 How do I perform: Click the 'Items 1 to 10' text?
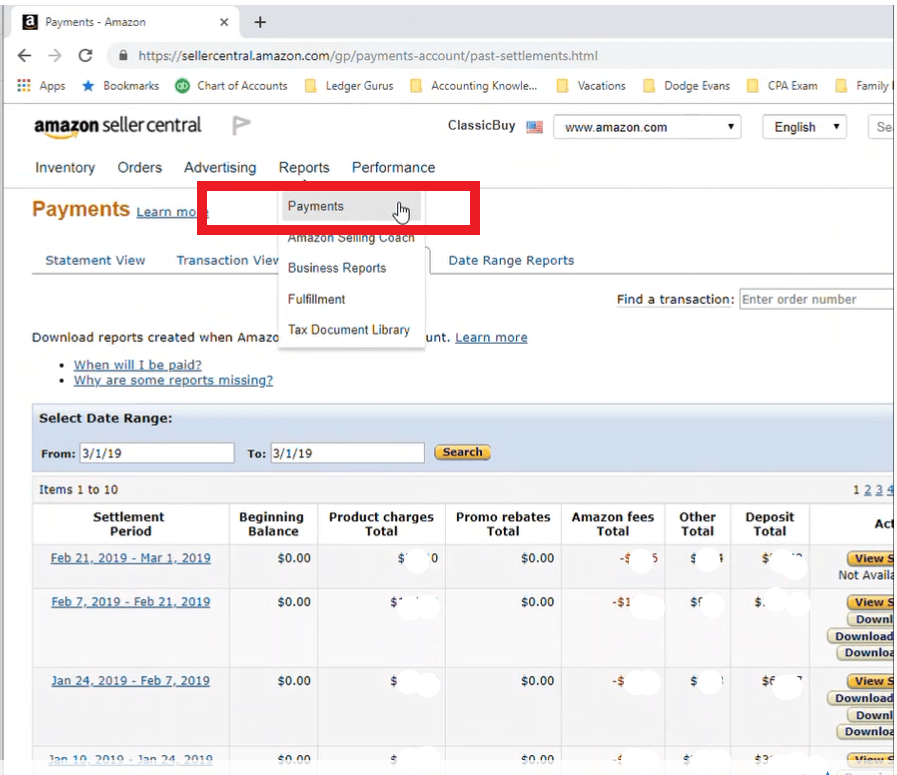[78, 490]
